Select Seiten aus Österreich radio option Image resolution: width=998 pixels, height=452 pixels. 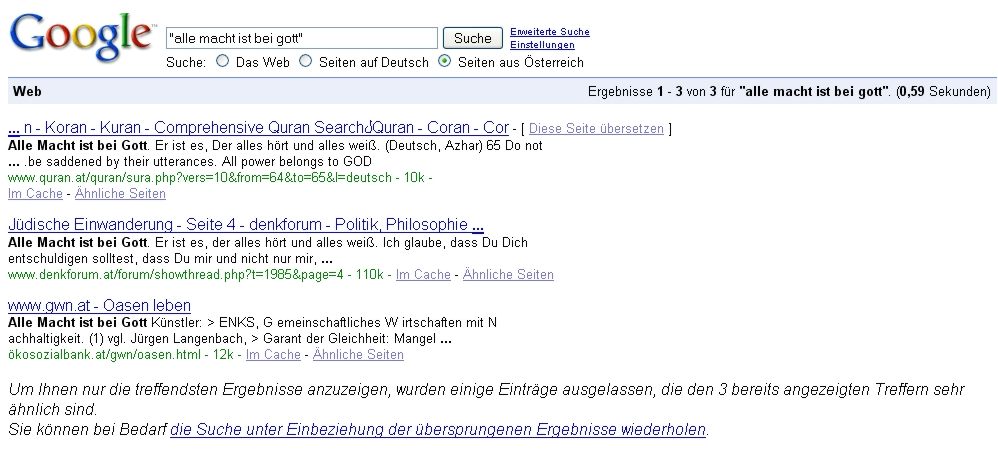point(445,62)
